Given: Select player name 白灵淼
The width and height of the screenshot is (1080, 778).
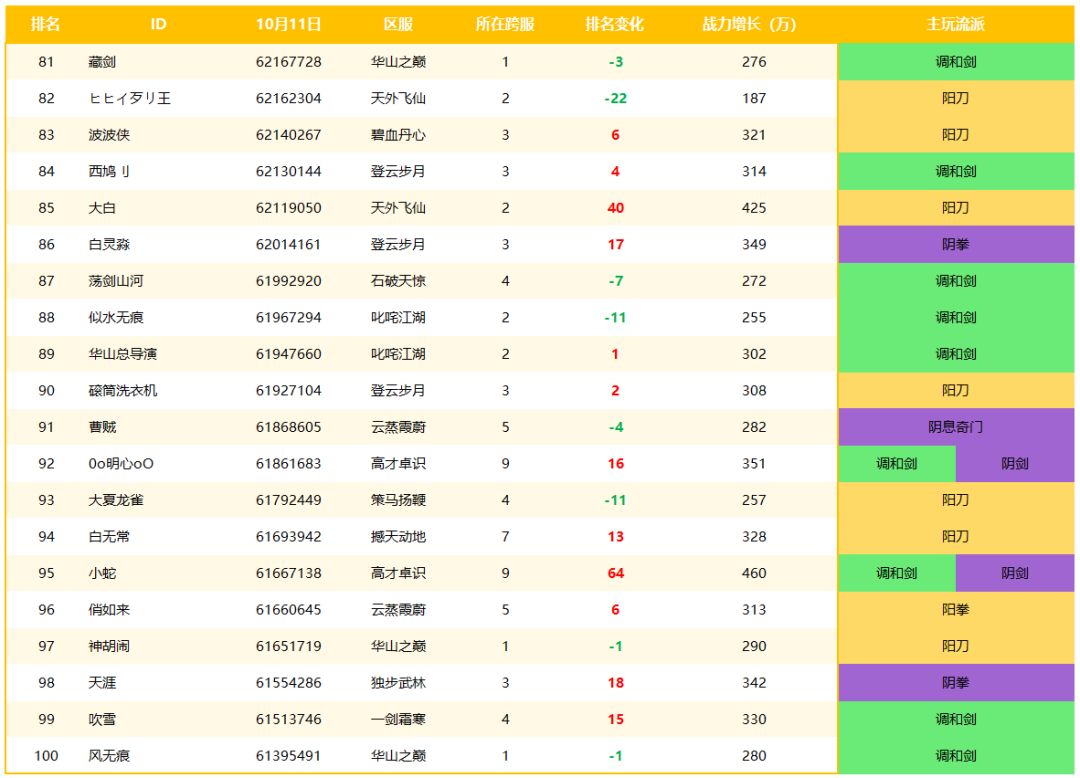Looking at the screenshot, I should pos(109,244).
